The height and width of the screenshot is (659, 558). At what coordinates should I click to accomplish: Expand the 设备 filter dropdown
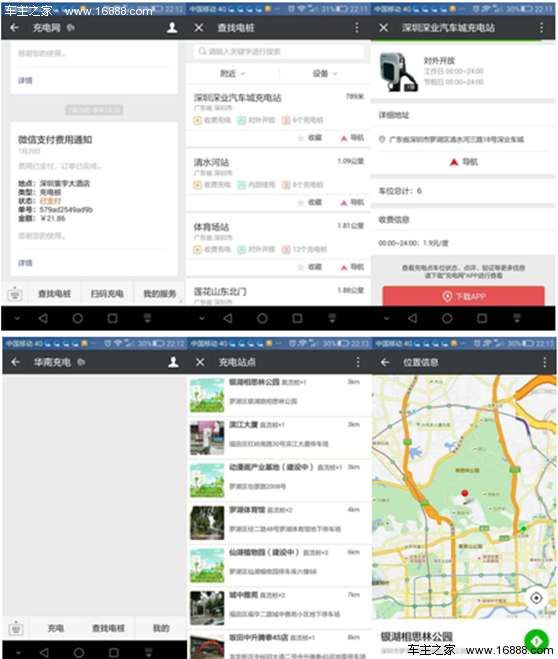(325, 74)
